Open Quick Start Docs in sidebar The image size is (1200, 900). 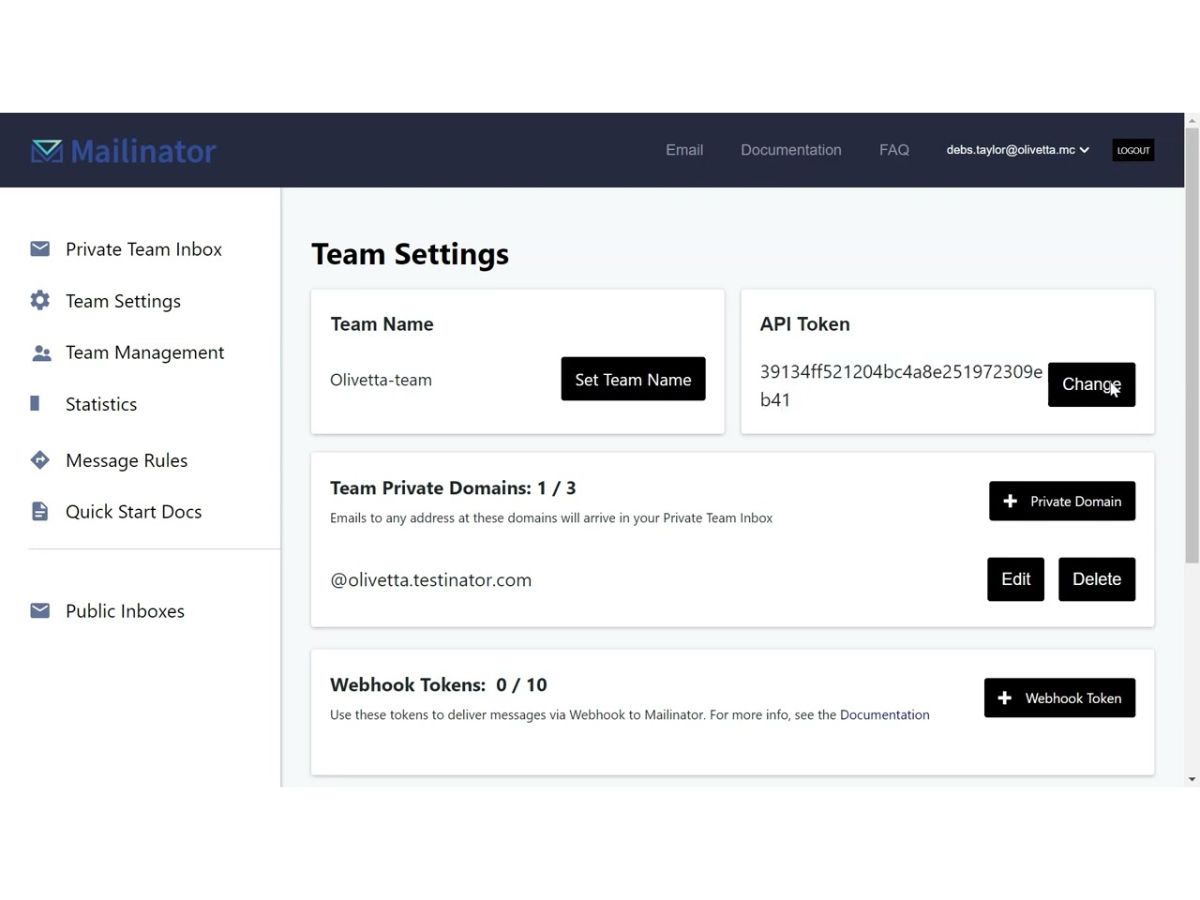pyautogui.click(x=133, y=511)
